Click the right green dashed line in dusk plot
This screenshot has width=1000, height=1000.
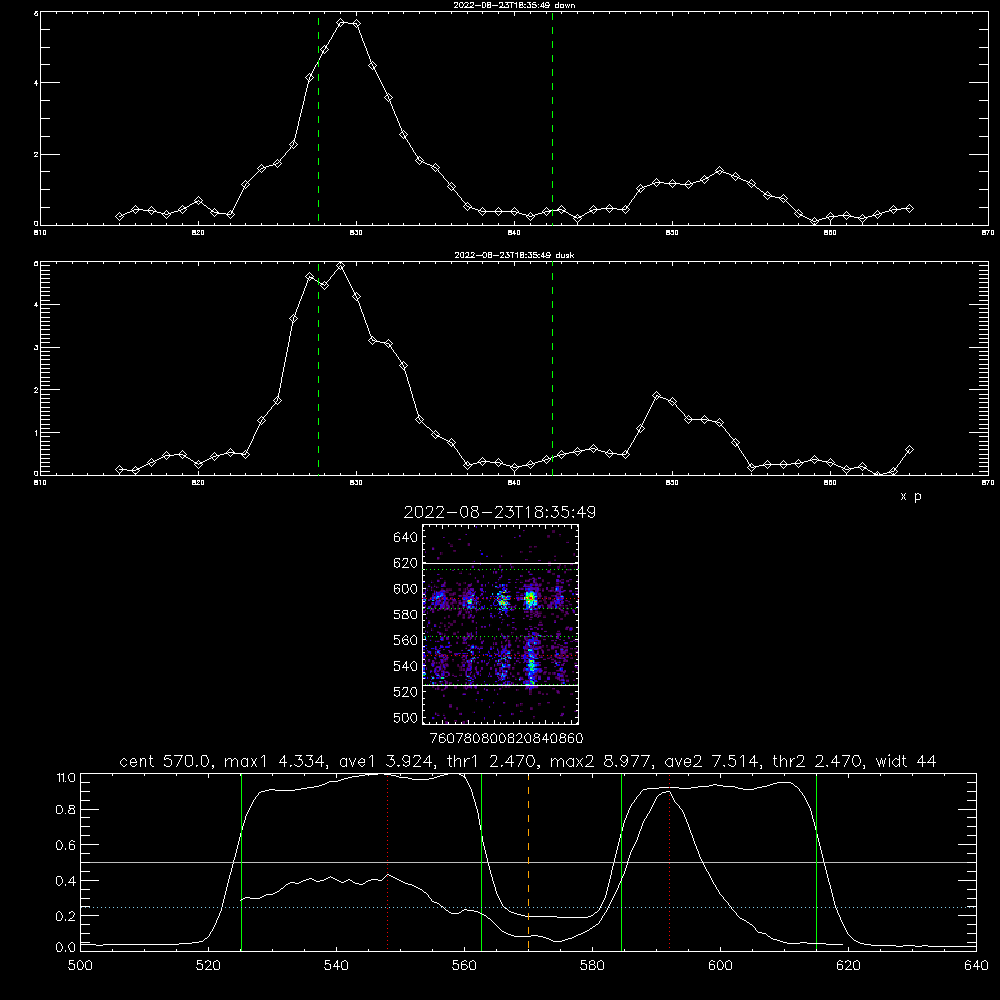click(552, 369)
